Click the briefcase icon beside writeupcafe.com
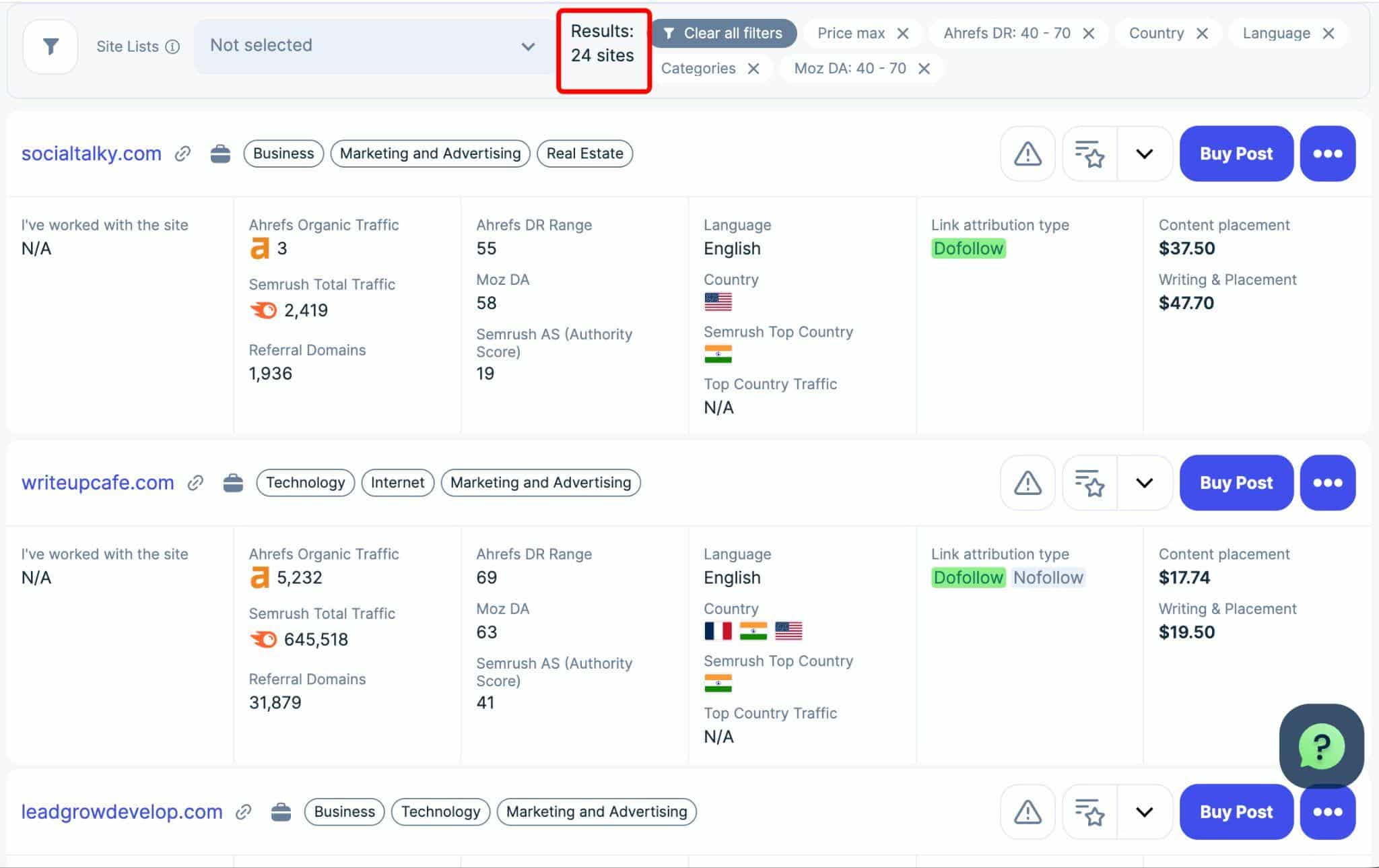The height and width of the screenshot is (868, 1379). (x=233, y=483)
